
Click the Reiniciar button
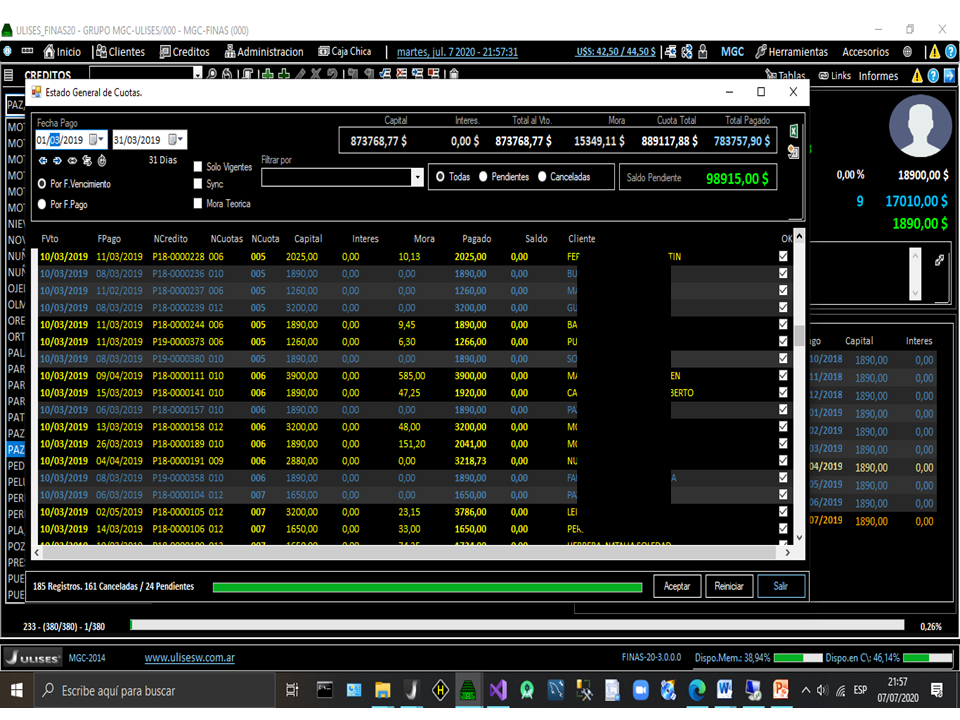pyautogui.click(x=729, y=586)
